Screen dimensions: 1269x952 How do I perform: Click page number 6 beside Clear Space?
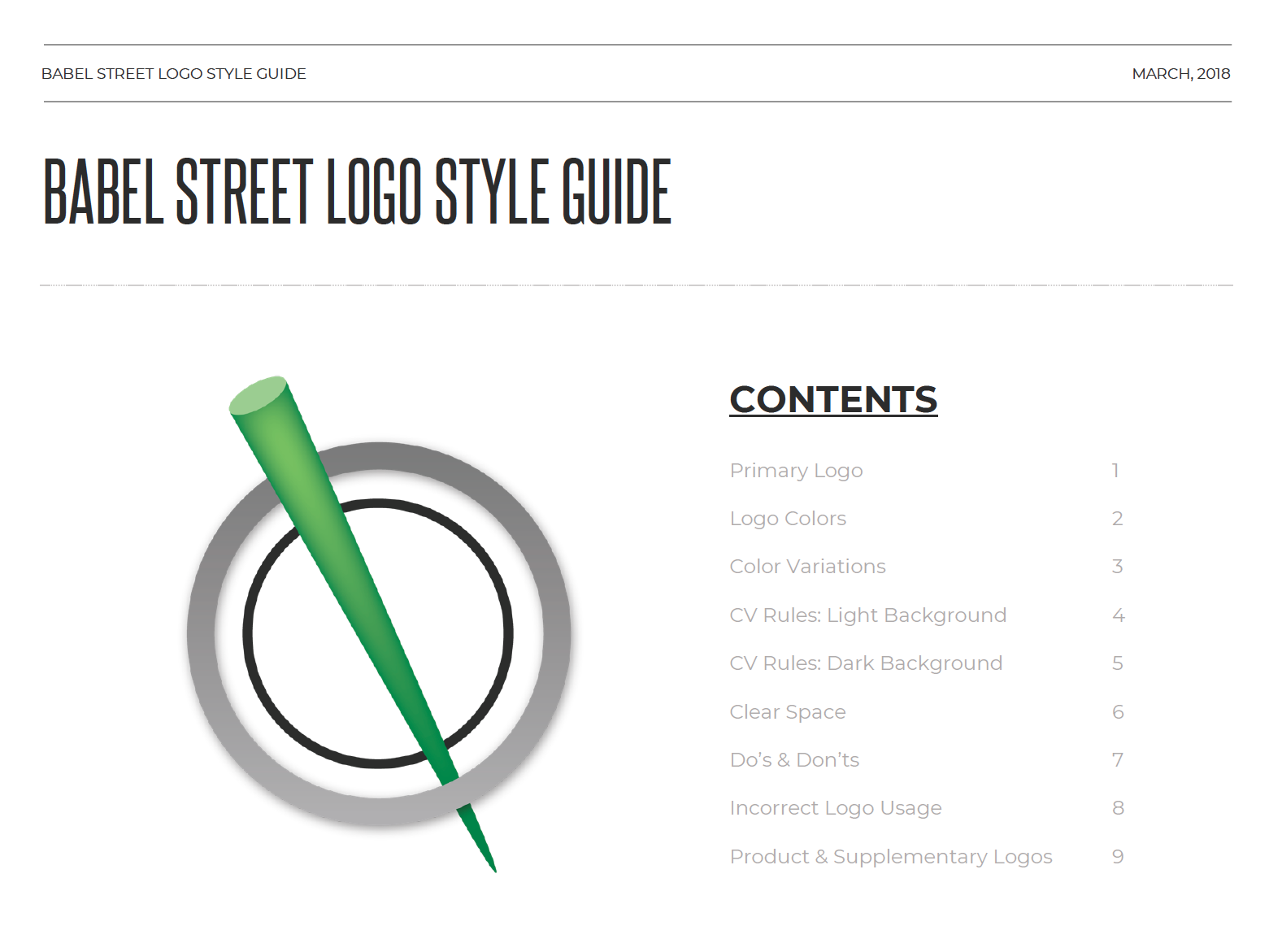click(1118, 712)
